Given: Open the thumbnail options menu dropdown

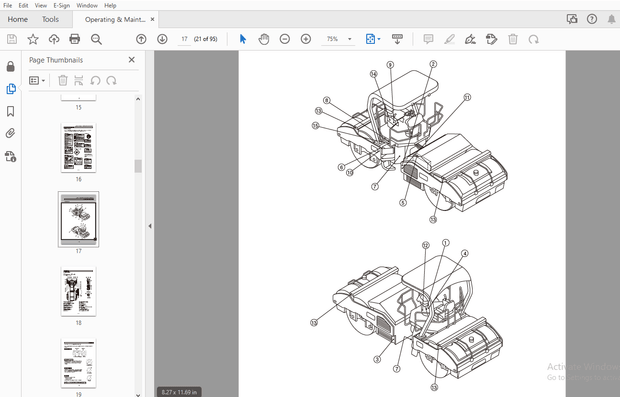Looking at the screenshot, I should click(x=37, y=81).
